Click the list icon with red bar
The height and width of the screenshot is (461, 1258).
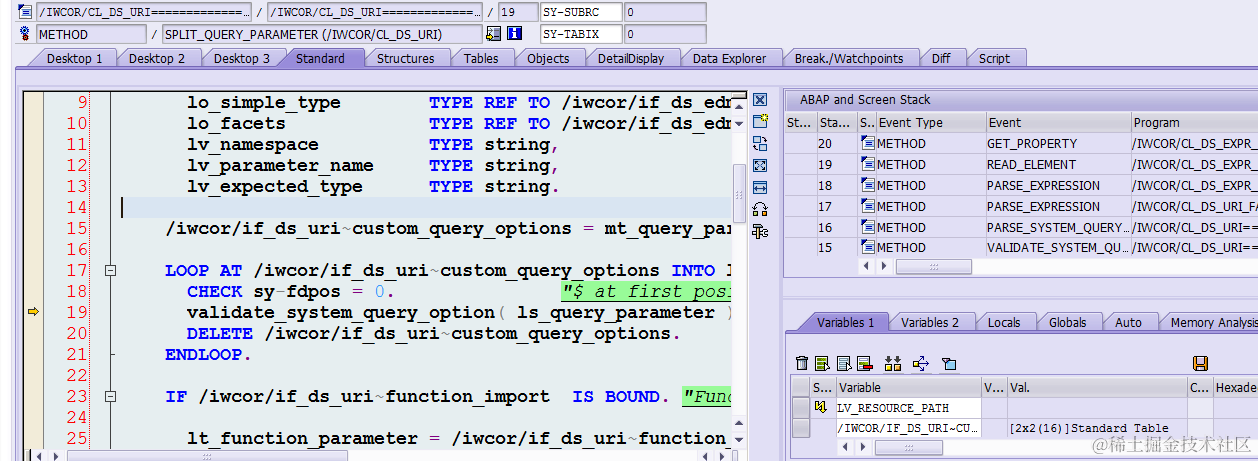coord(865,363)
